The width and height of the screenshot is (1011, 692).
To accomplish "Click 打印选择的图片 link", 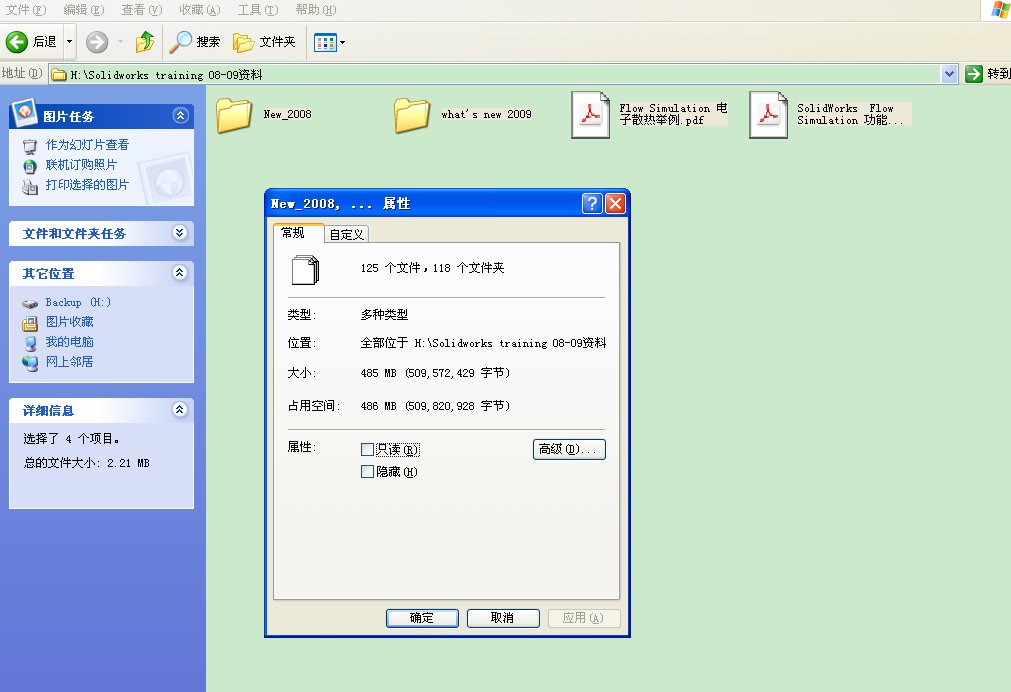I will 87,184.
